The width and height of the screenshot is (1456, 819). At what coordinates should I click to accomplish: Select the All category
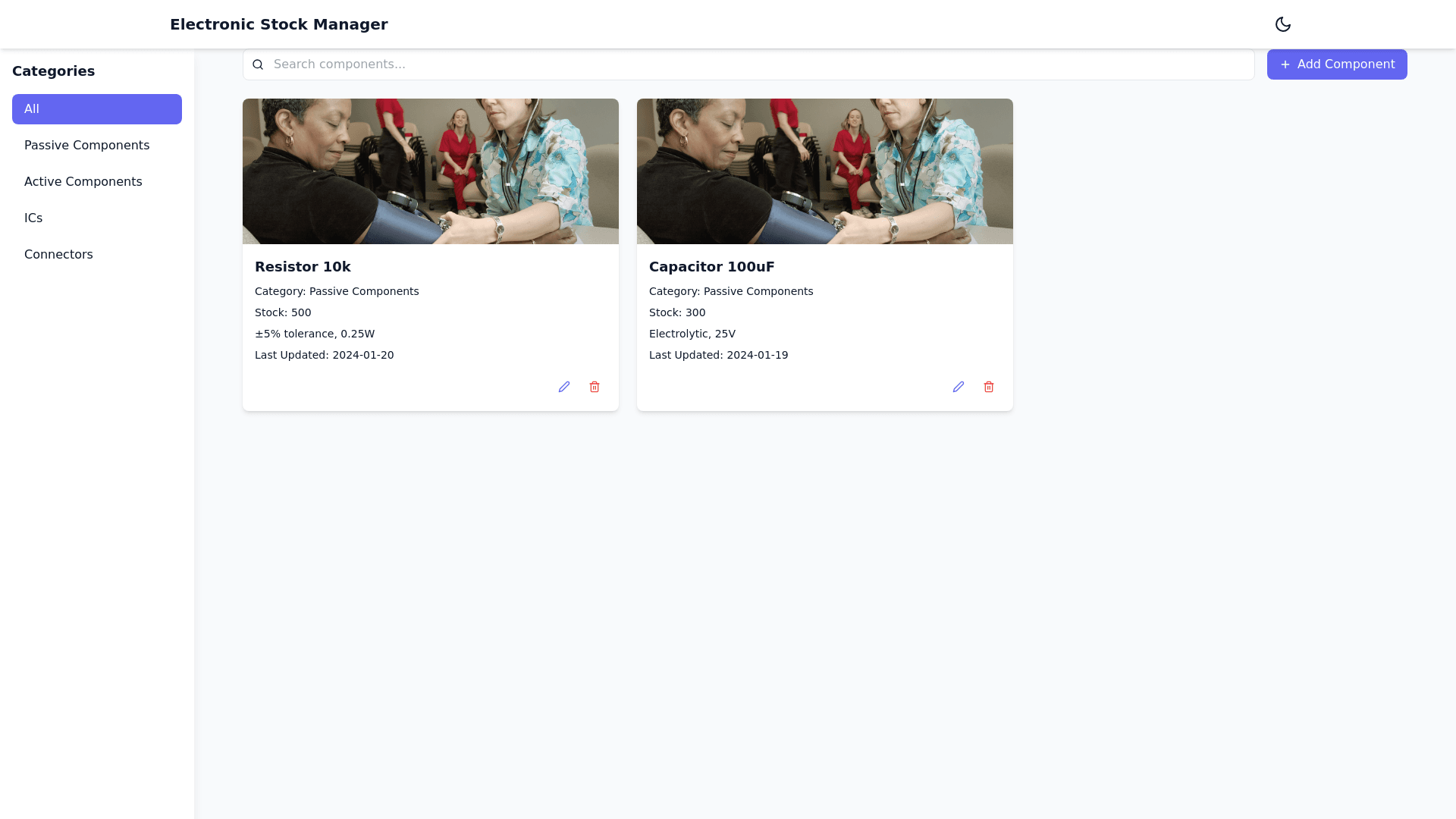97,109
